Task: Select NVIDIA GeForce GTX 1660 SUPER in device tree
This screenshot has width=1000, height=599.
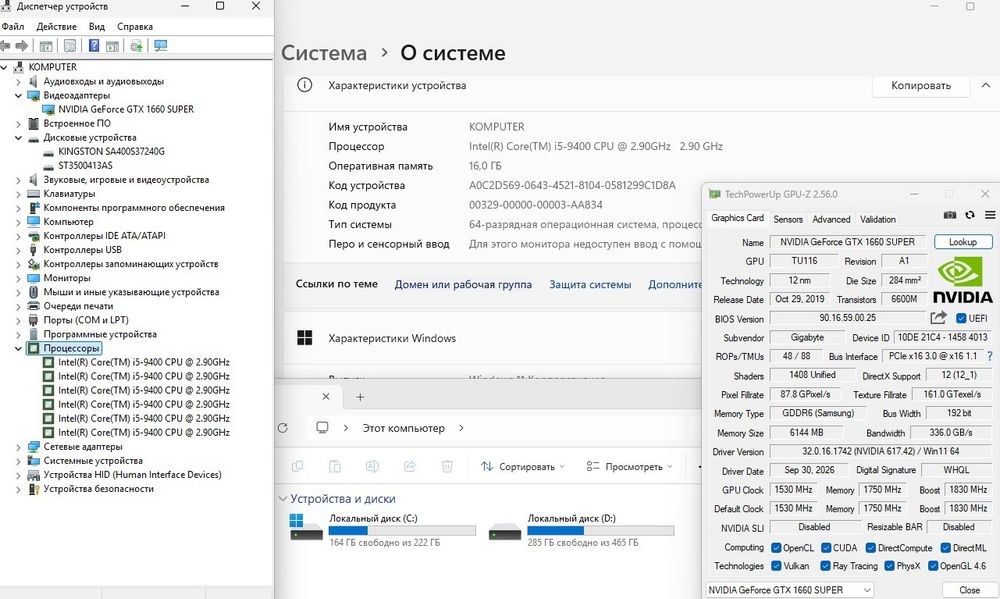Action: 126,109
